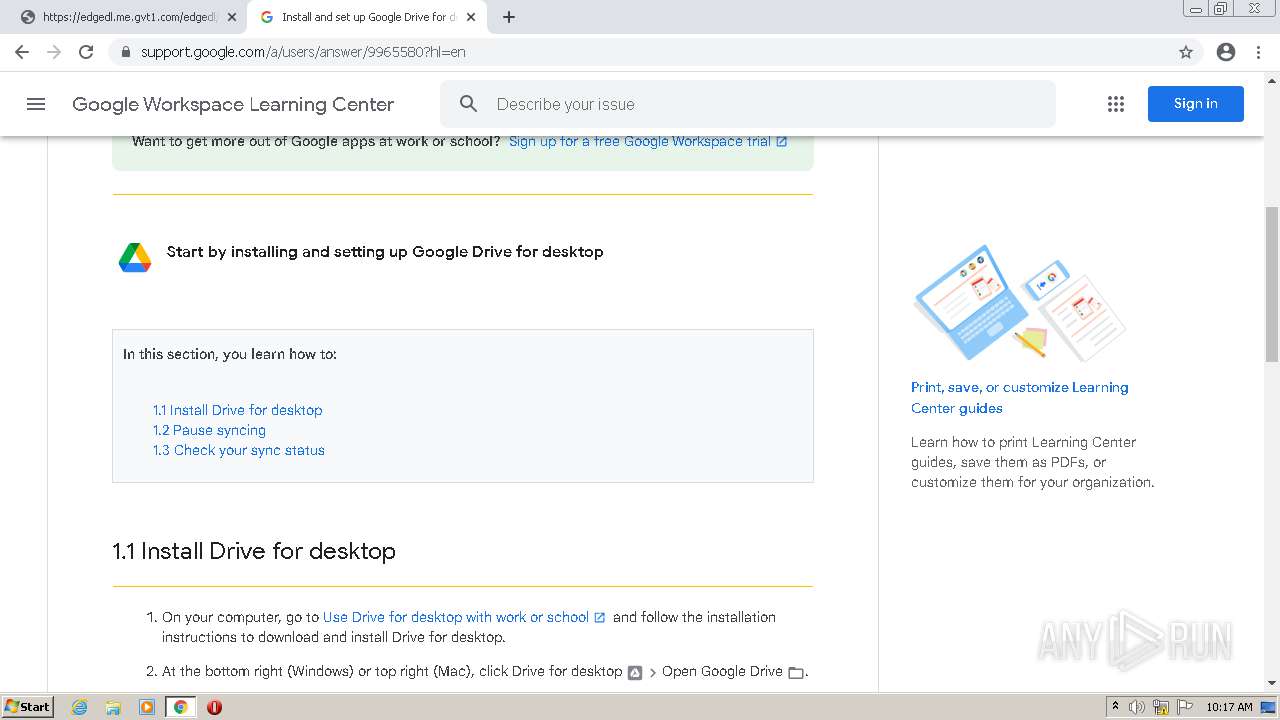Open a new browser tab
The image size is (1280, 720).
[x=509, y=17]
